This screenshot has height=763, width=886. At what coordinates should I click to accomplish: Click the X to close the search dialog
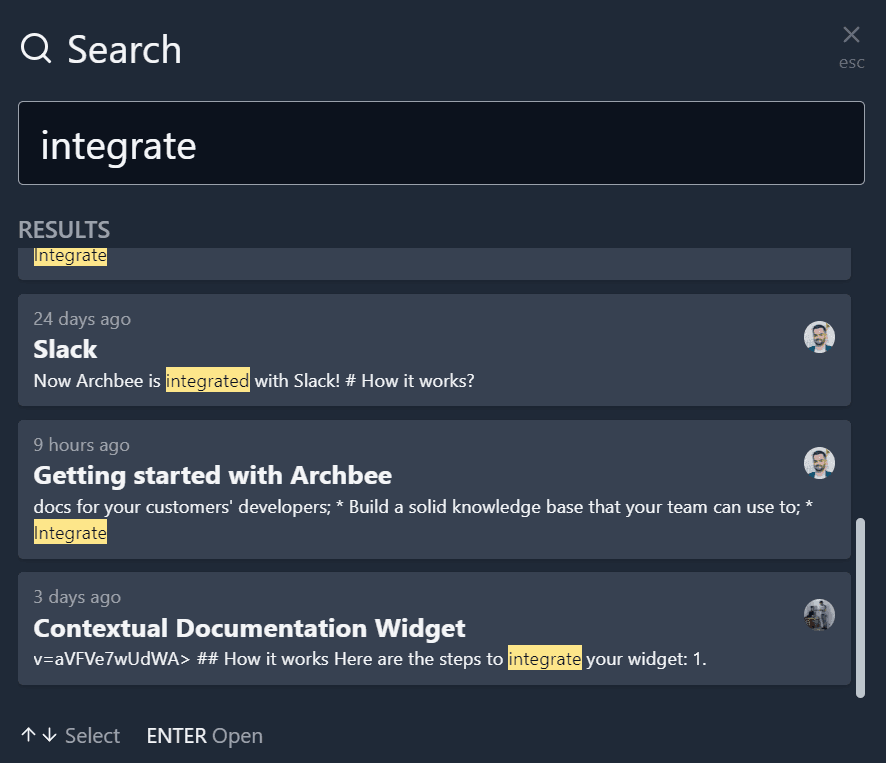[851, 34]
